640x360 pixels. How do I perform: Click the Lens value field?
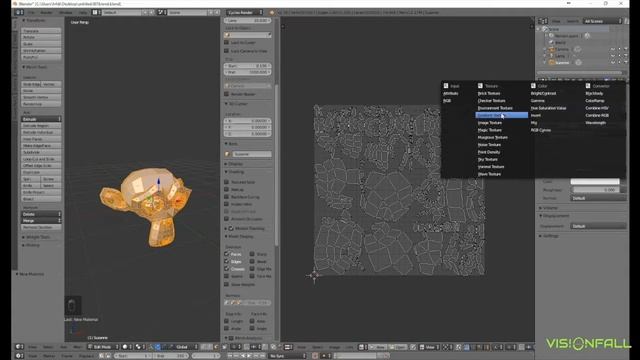pos(247,20)
